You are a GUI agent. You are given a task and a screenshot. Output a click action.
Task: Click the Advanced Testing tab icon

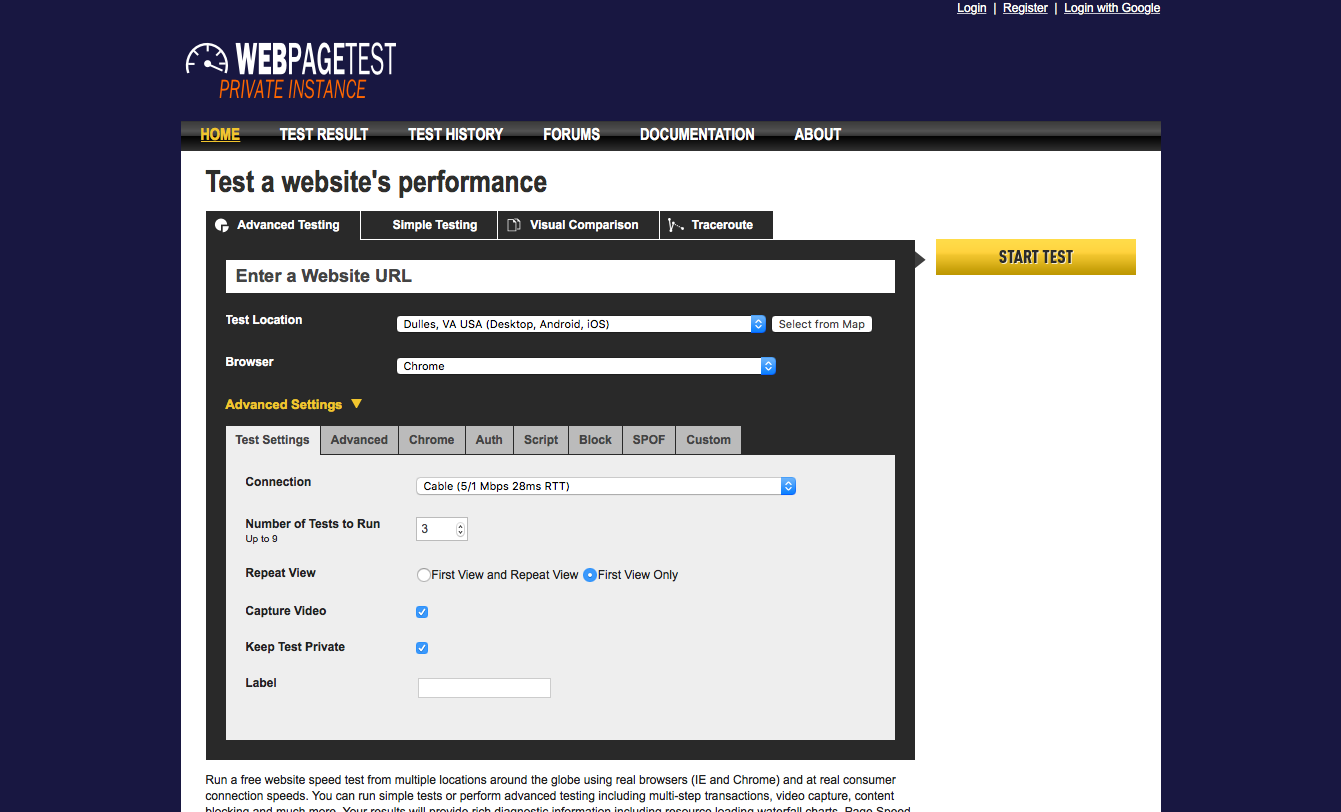click(222, 225)
